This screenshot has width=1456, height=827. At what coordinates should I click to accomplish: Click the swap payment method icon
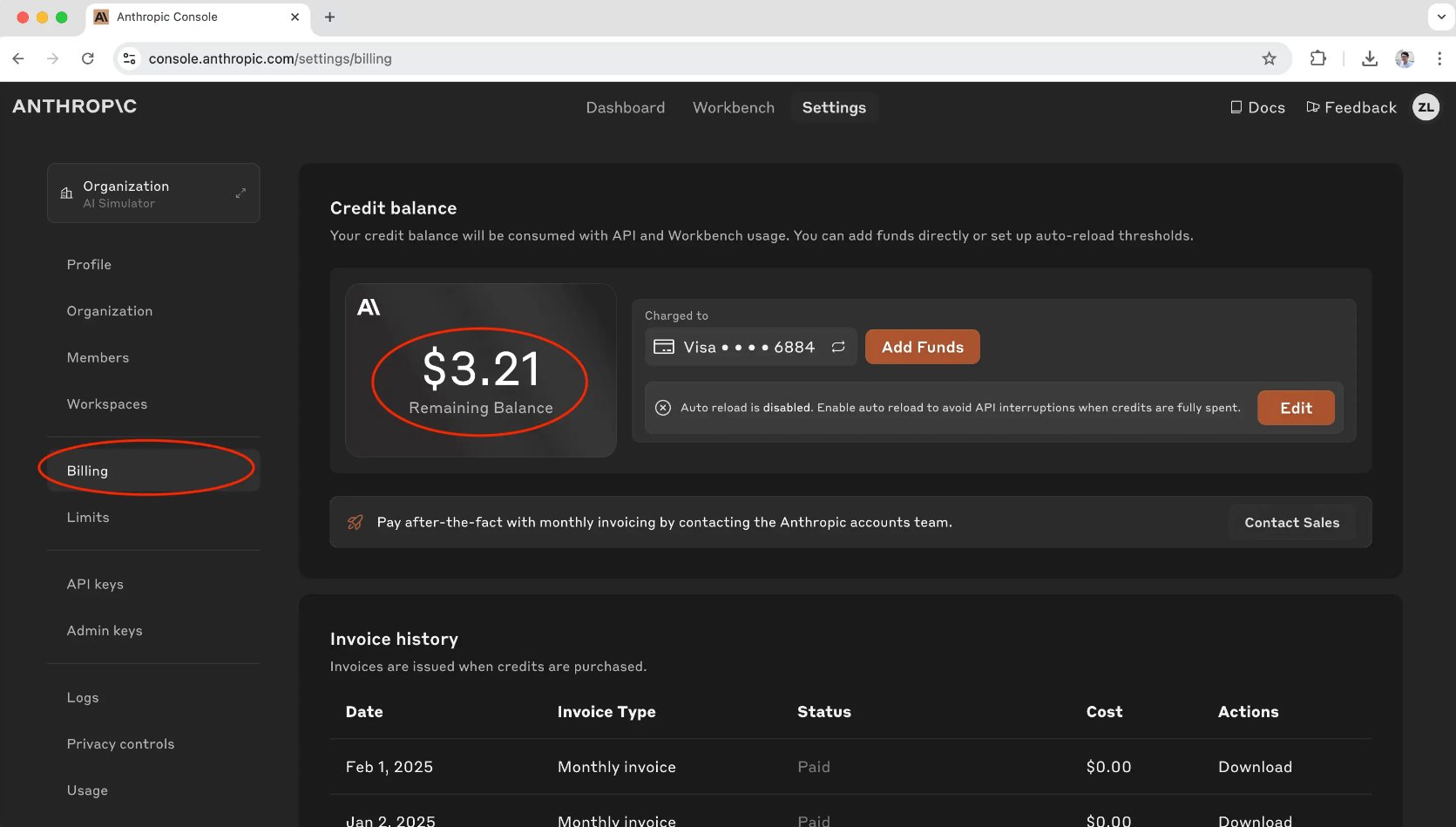point(838,347)
